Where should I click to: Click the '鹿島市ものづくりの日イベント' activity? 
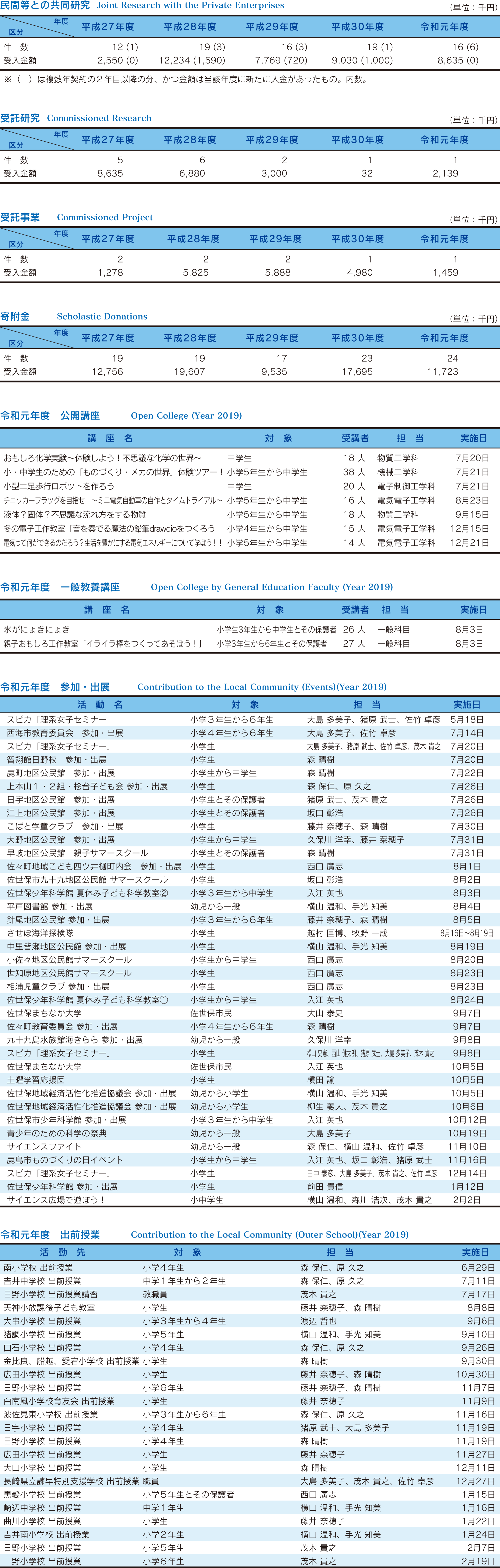pos(65,1160)
